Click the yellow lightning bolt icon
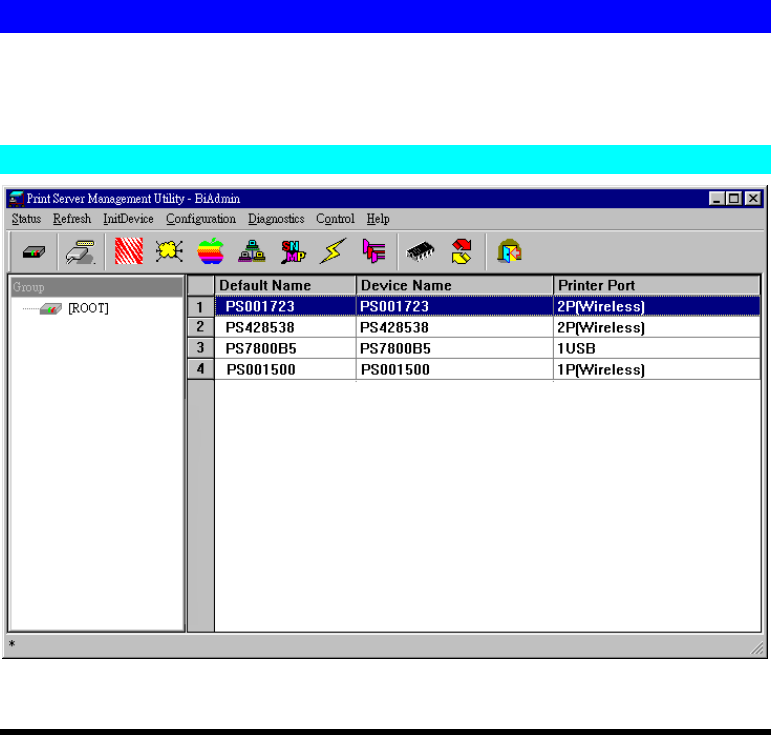 click(333, 251)
